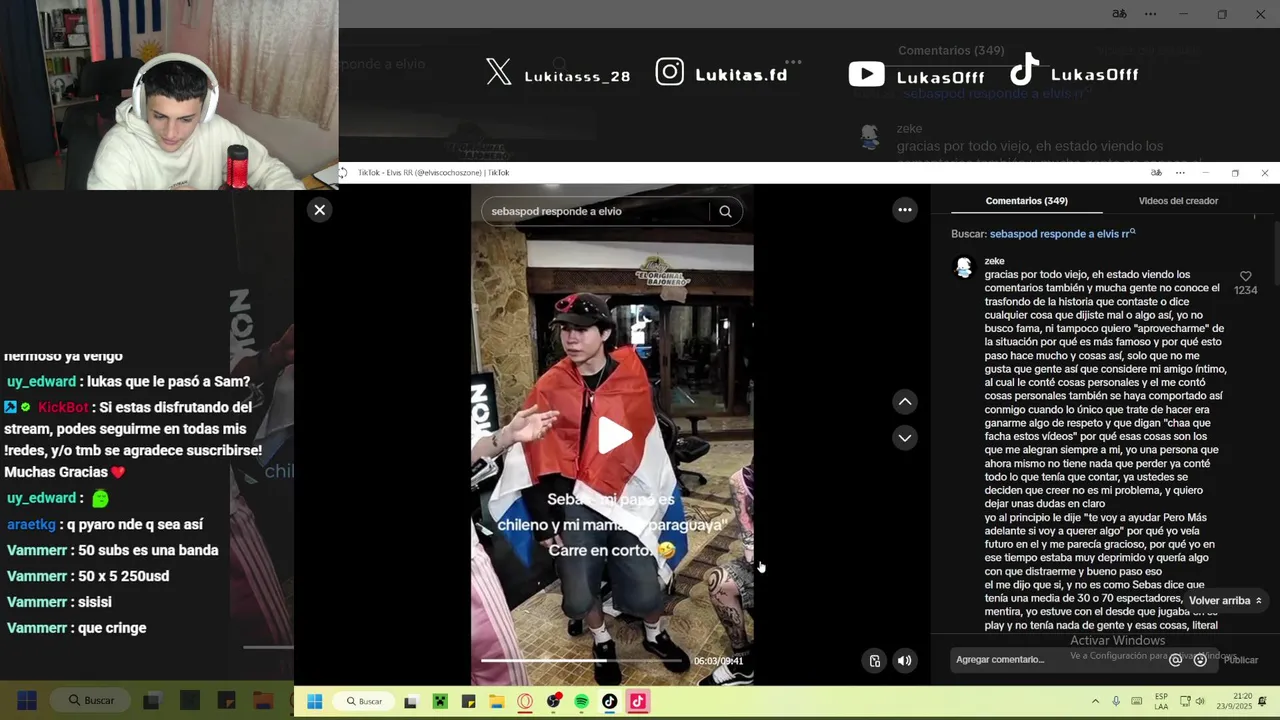Image resolution: width=1280 pixels, height=720 pixels.
Task: Mute the video with speaker icon
Action: [904, 660]
